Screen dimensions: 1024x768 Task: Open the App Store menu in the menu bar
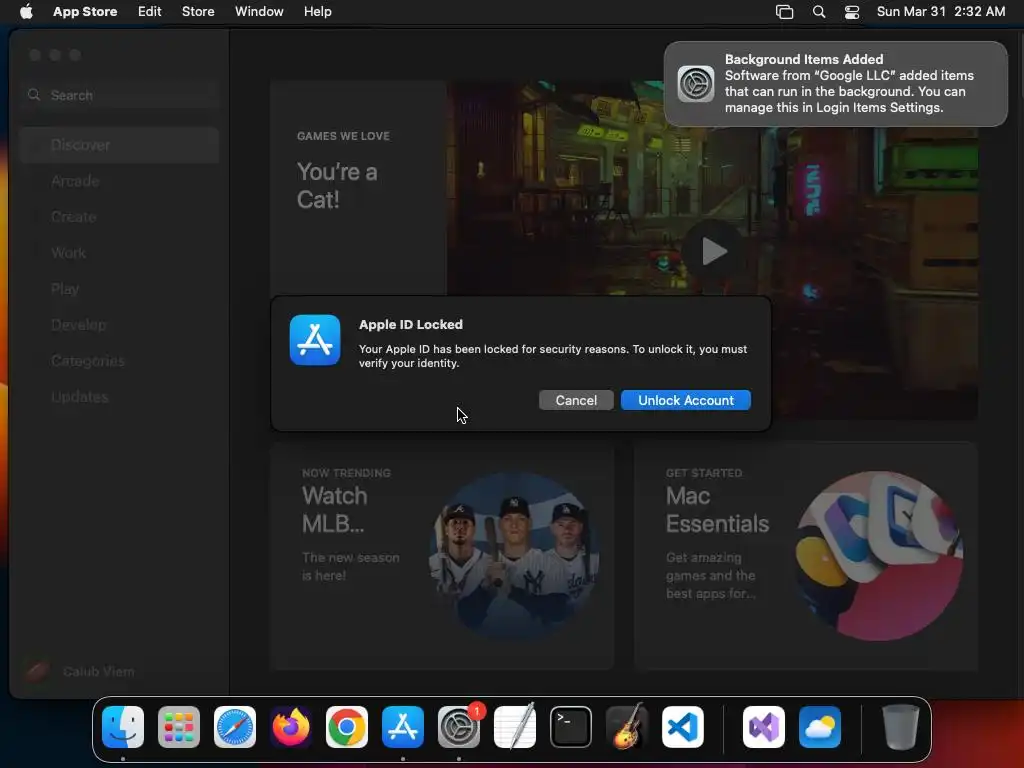(x=85, y=11)
